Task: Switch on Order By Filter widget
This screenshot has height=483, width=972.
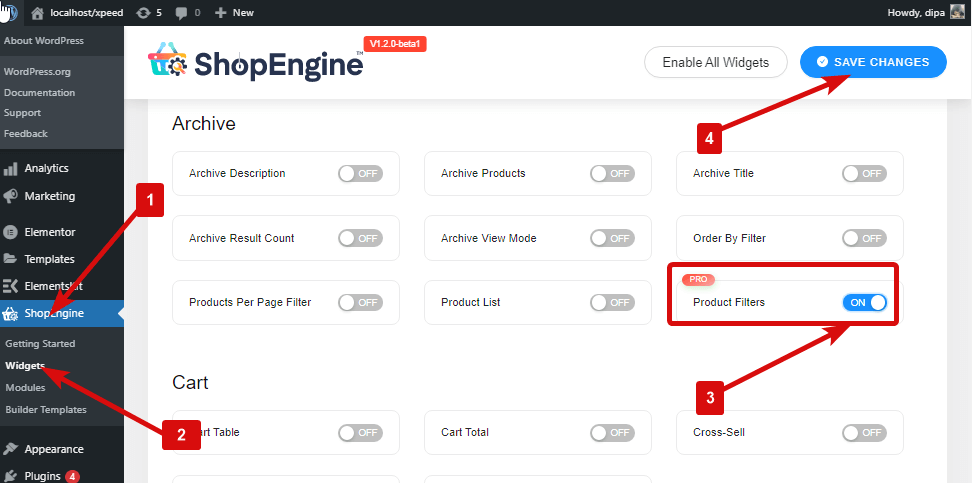Action: [x=864, y=238]
